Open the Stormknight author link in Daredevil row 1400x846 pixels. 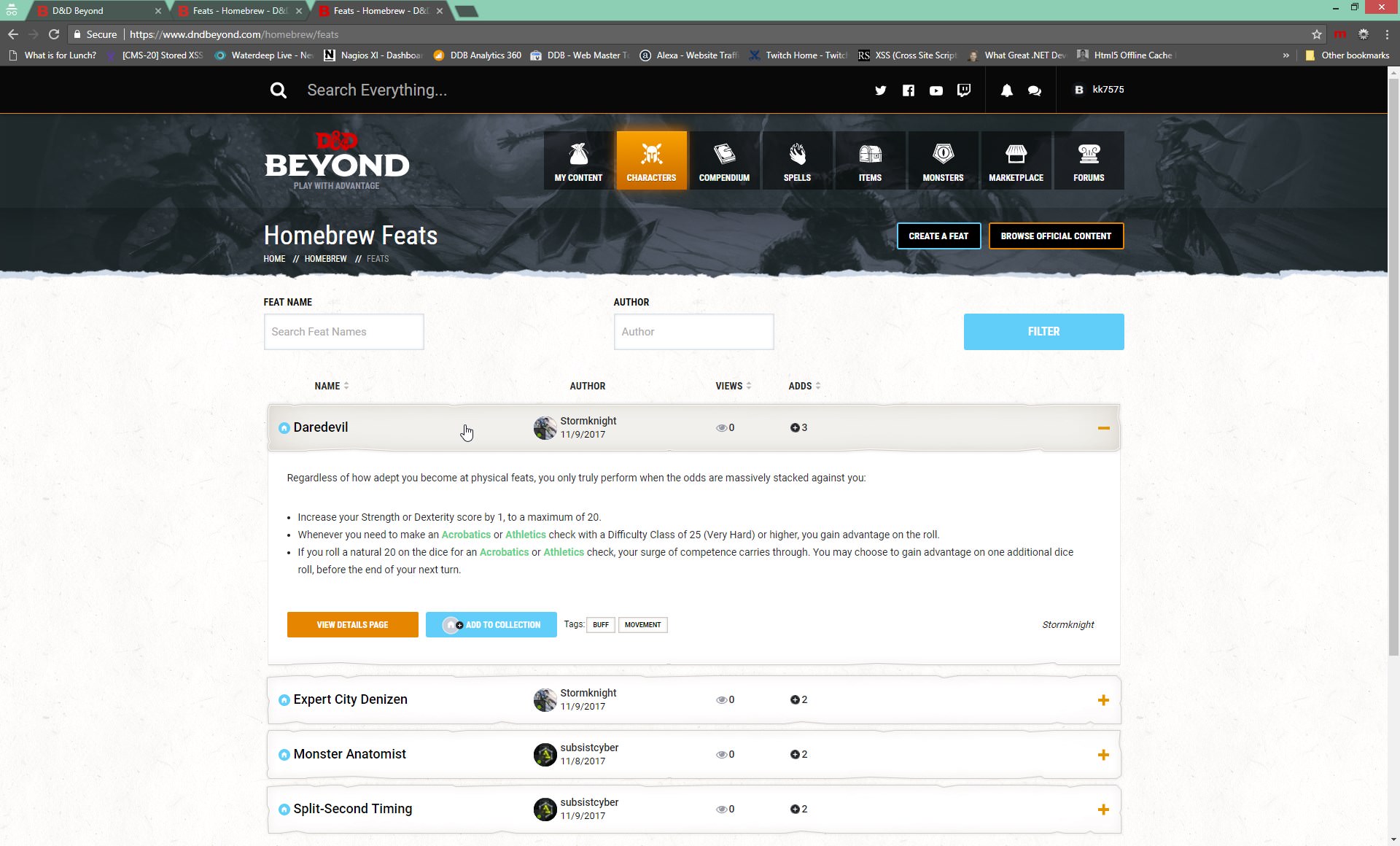pyautogui.click(x=588, y=421)
